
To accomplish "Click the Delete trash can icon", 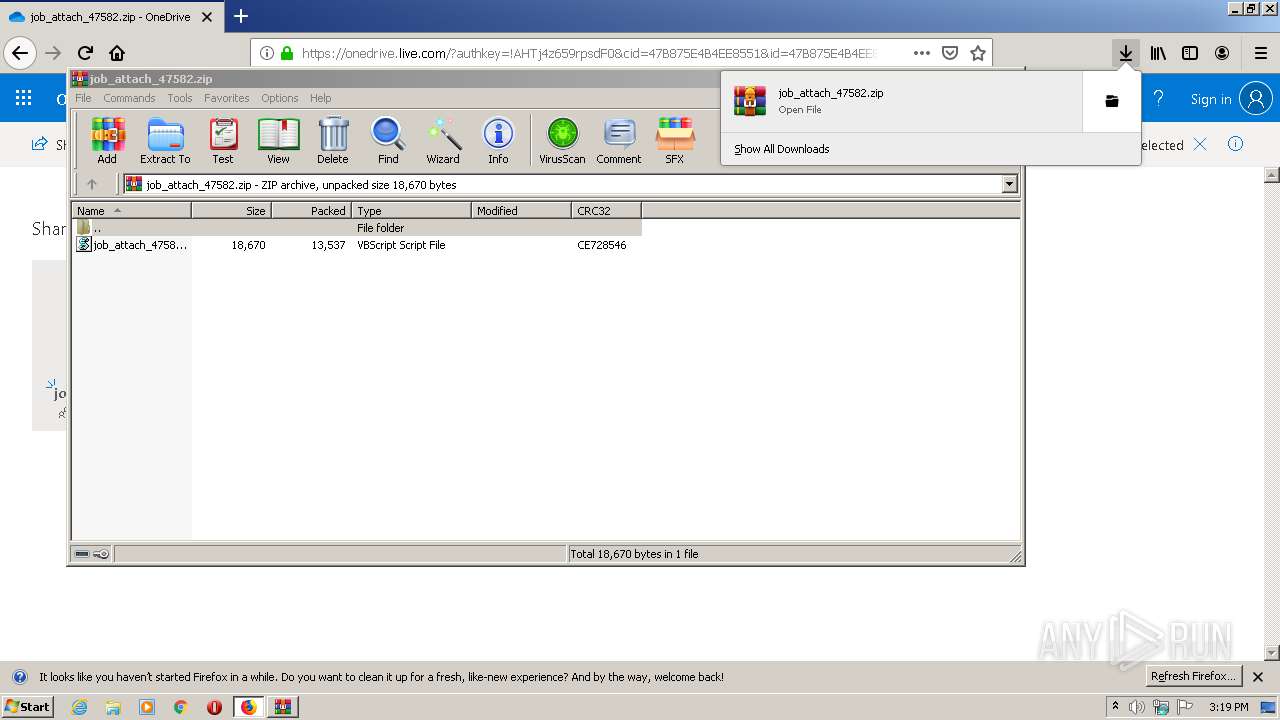I will pyautogui.click(x=333, y=141).
